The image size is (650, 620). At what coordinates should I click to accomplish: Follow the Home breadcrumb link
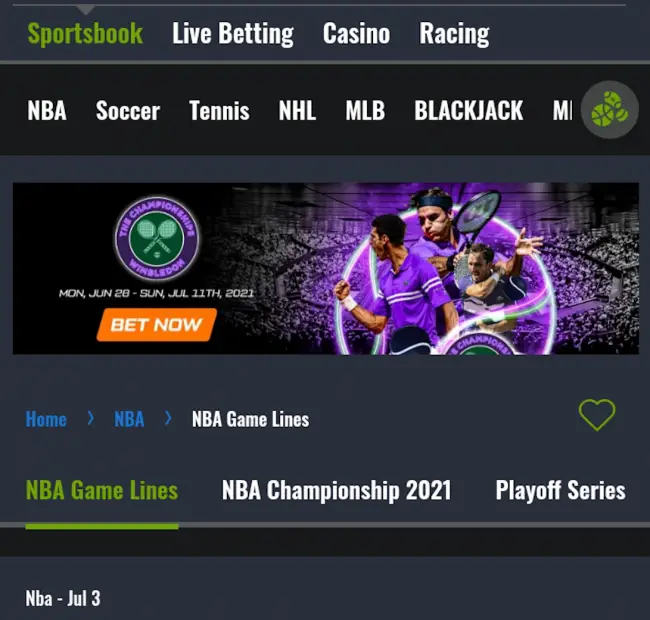(x=46, y=419)
